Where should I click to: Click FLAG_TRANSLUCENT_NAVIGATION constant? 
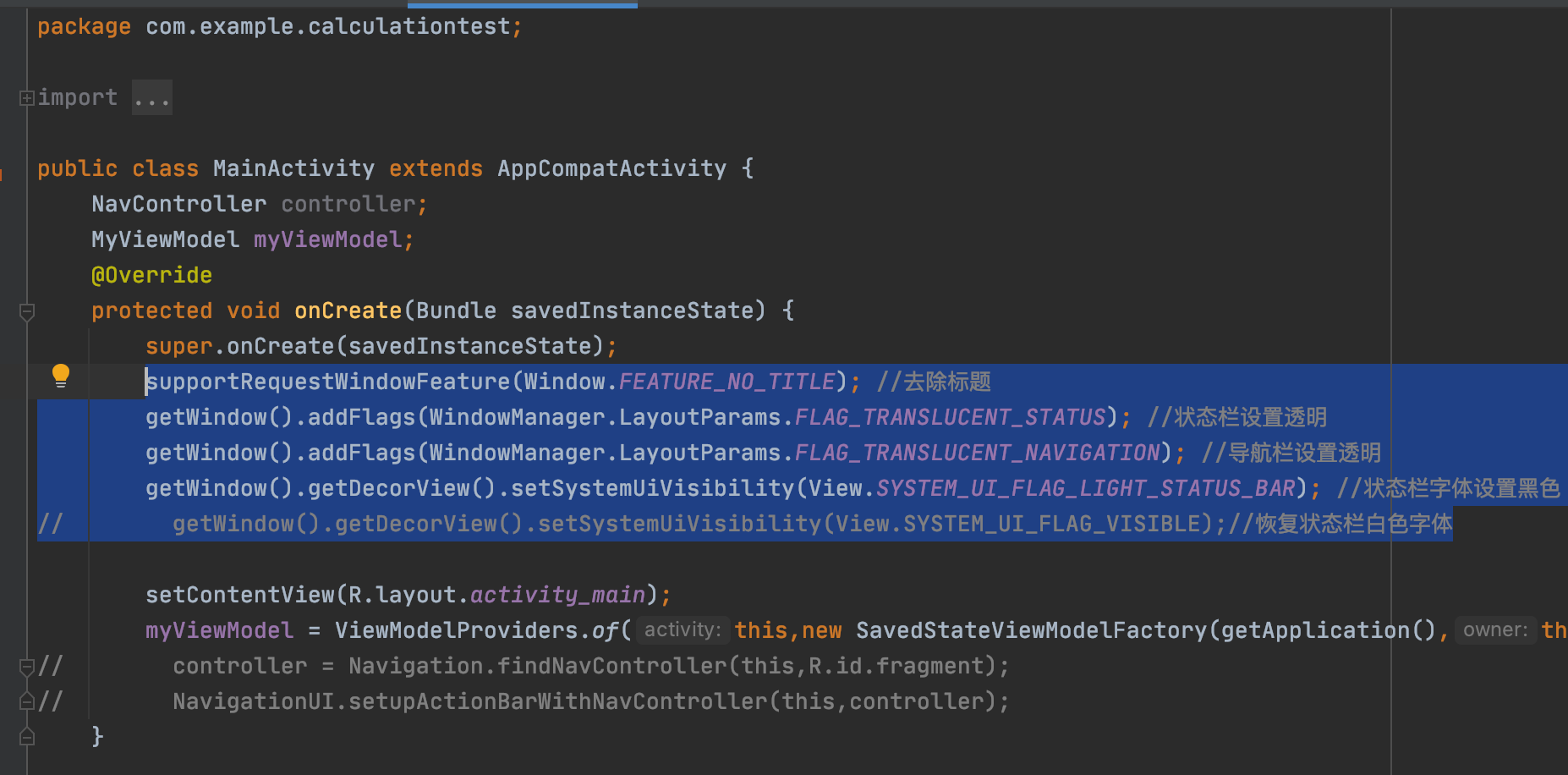point(978,453)
